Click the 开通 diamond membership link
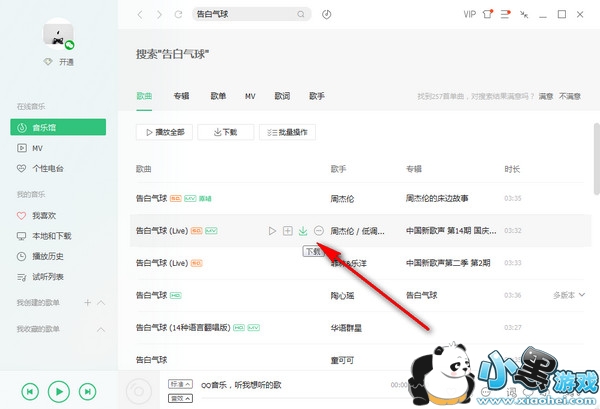This screenshot has width=600, height=409. pos(59,62)
